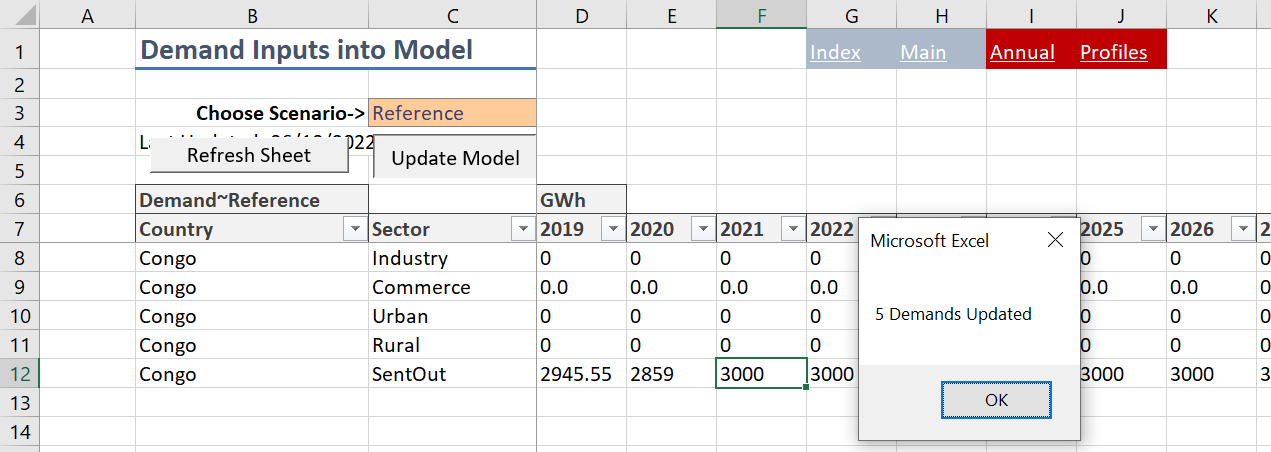Select the Reference scenario cell

pyautogui.click(x=452, y=113)
